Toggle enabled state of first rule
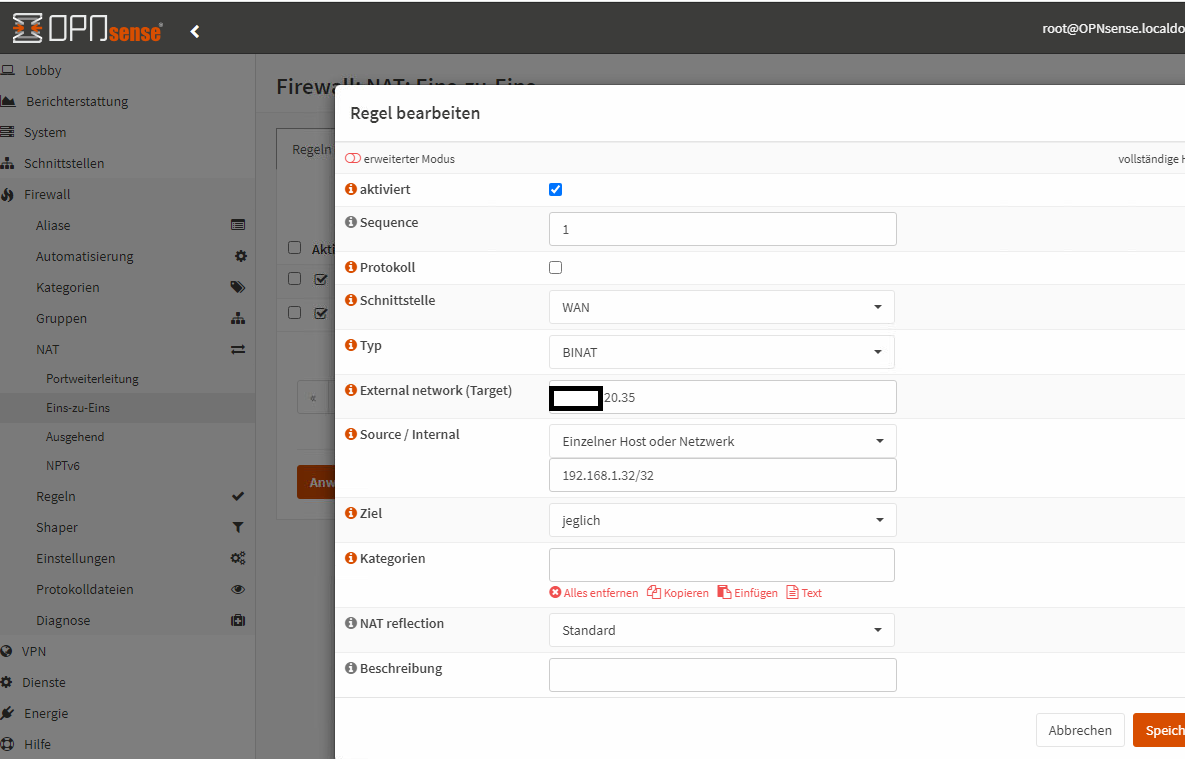 320,280
